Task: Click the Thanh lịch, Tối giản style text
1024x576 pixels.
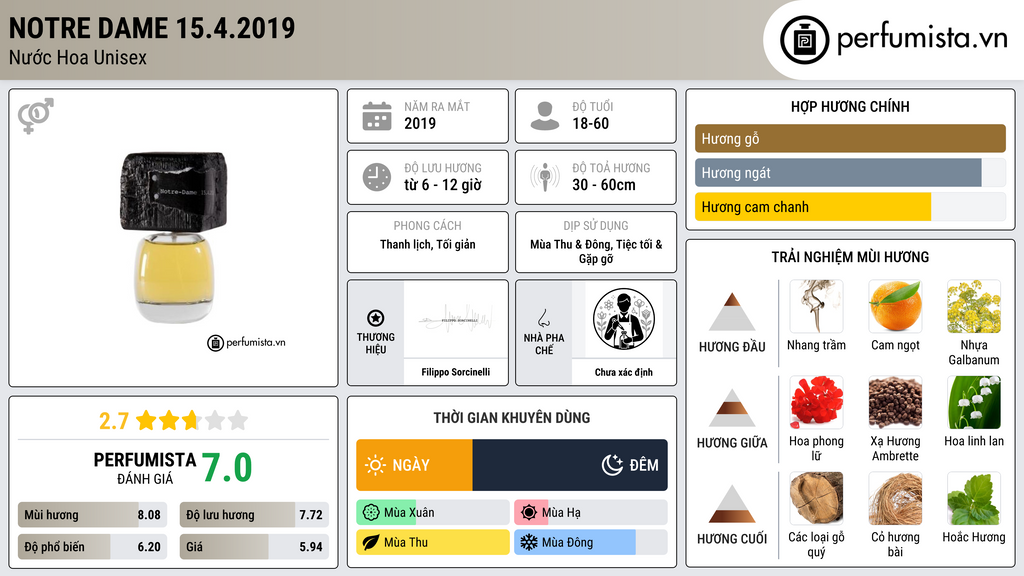Action: tap(428, 244)
